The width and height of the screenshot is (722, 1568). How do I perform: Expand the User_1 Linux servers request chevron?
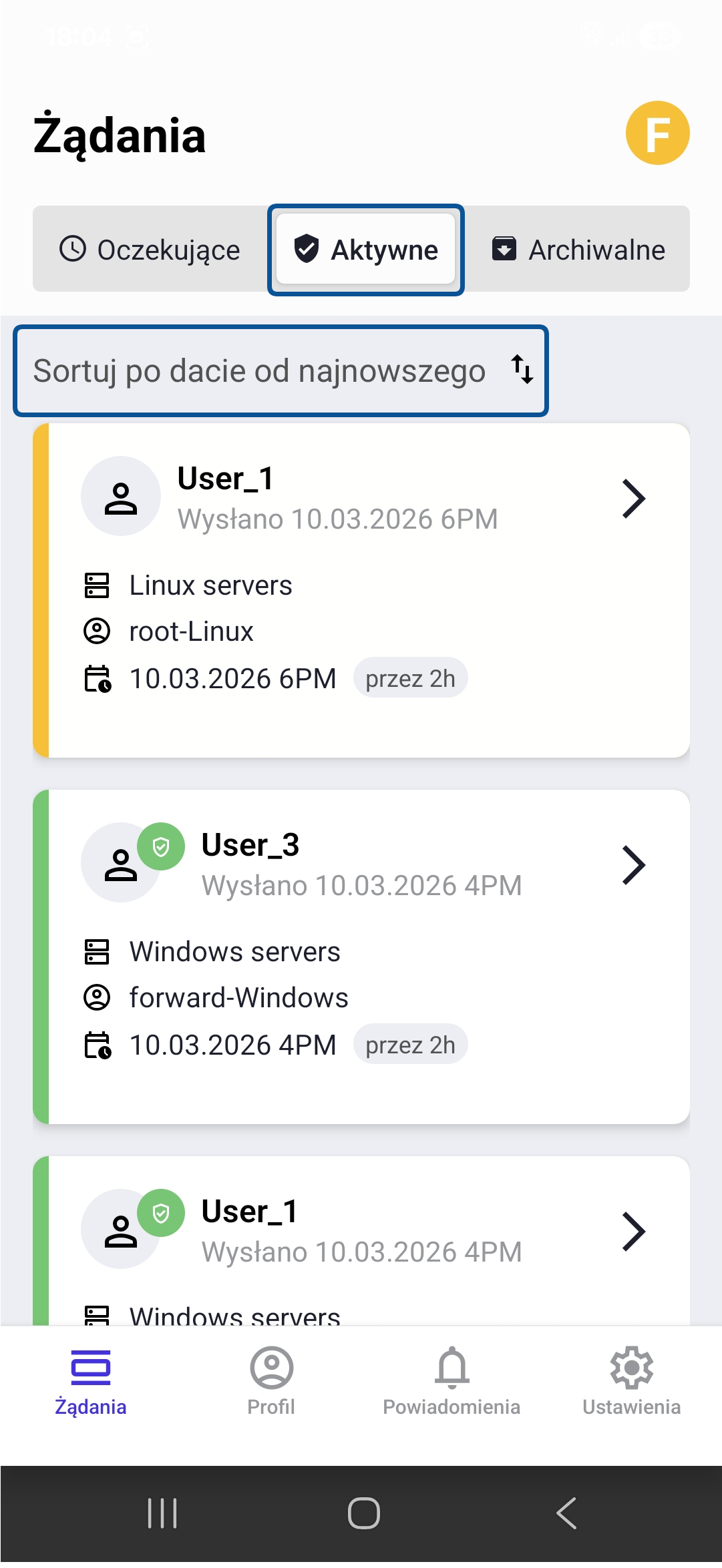click(x=633, y=499)
